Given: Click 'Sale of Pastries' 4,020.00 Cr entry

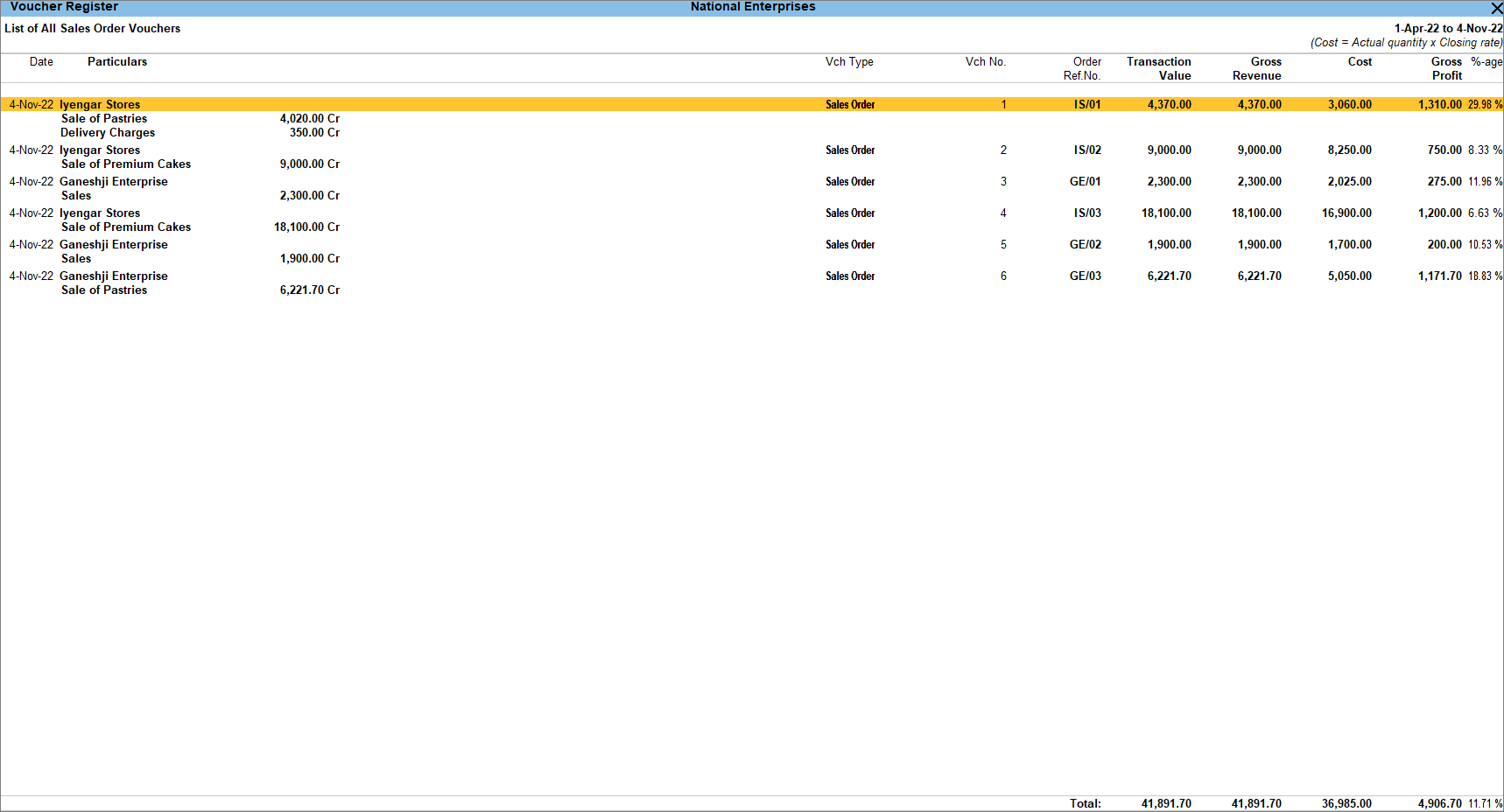Looking at the screenshot, I should (x=200, y=119).
